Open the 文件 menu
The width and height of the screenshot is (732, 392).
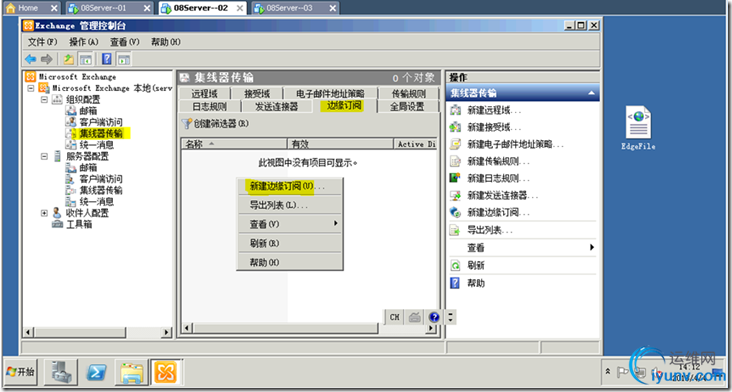click(42, 42)
